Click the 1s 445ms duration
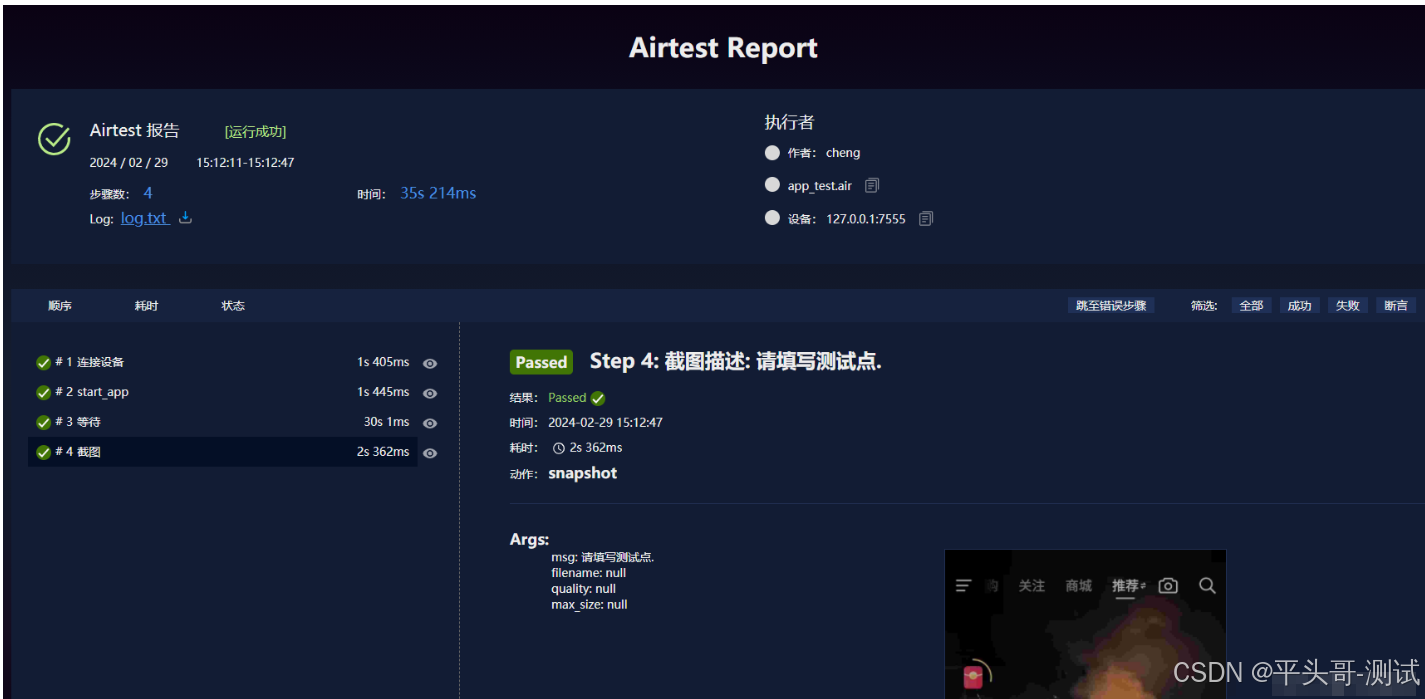The width and height of the screenshot is (1425, 699). 383,392
